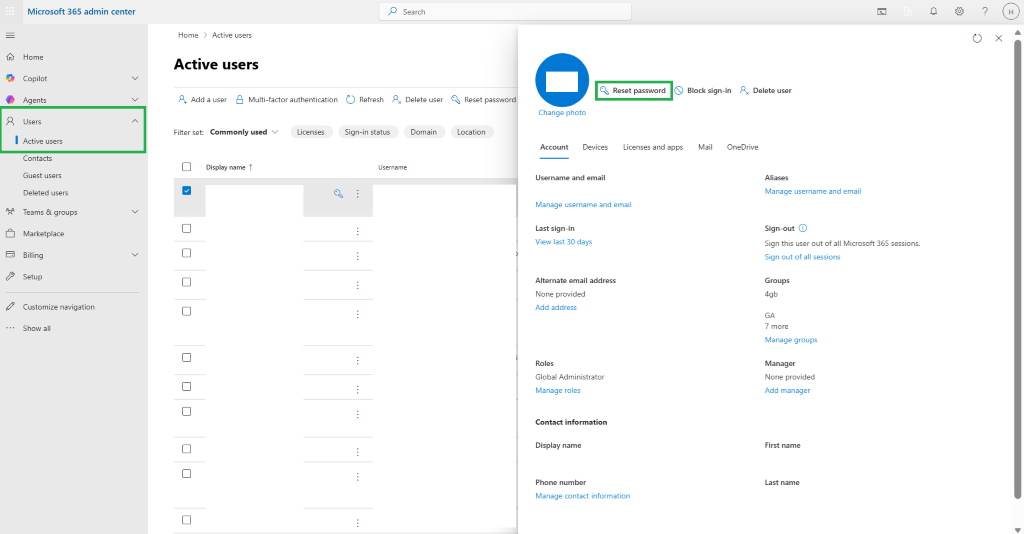Viewport: 1024px width, 534px height.
Task: Click the Setup wrench icon
Action: click(10, 276)
